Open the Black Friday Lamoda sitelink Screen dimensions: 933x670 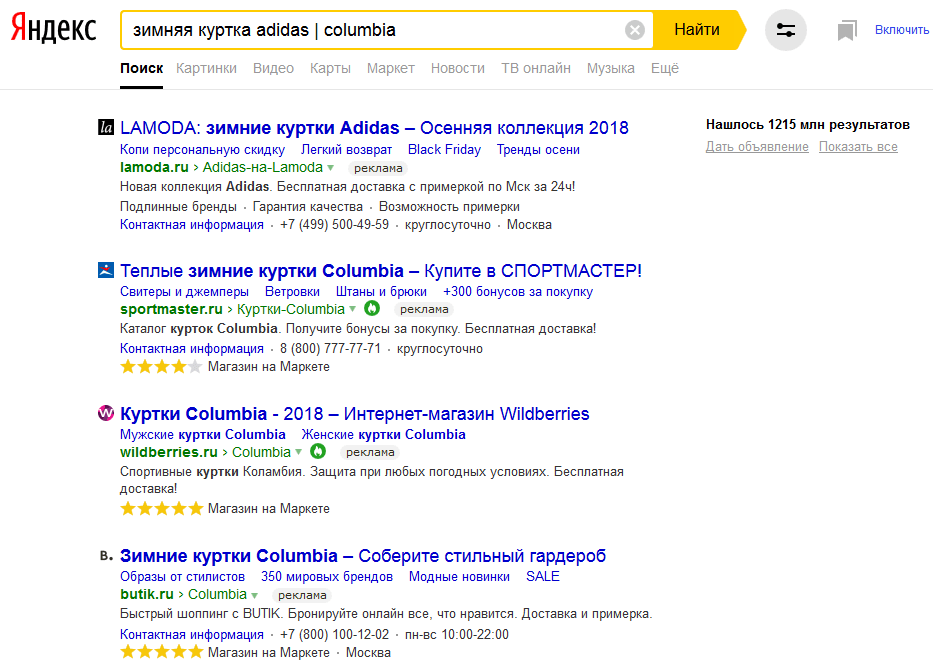pos(444,149)
